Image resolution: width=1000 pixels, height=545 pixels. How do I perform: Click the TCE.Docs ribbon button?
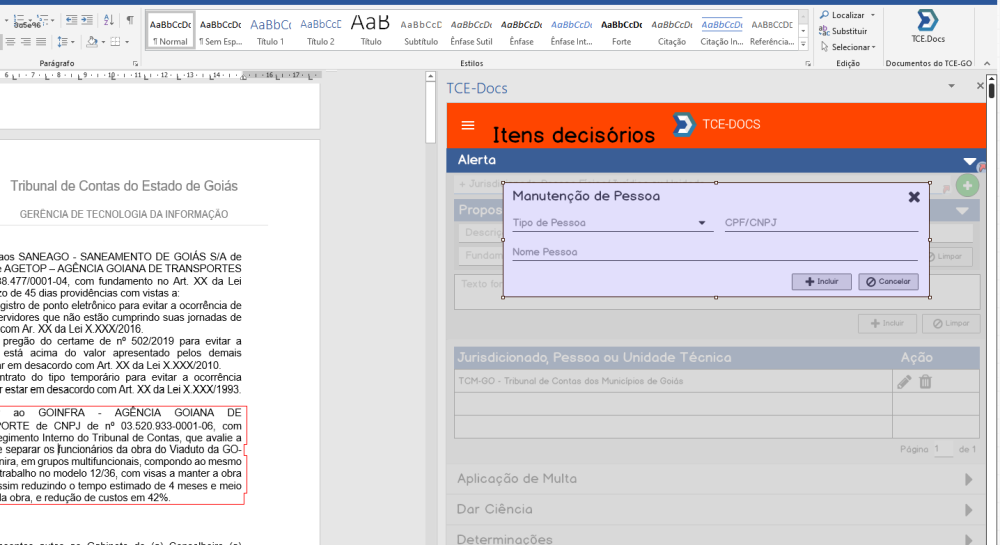tap(927, 27)
